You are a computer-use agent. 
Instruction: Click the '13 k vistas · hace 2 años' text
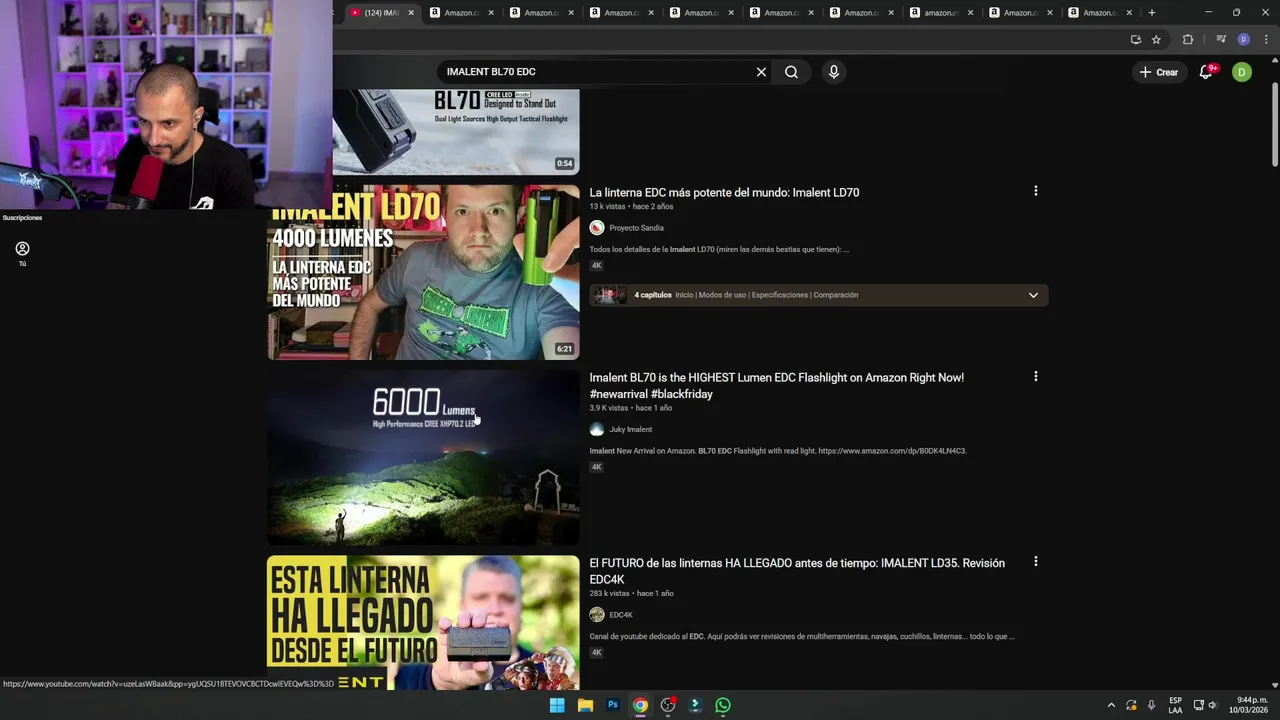631,207
